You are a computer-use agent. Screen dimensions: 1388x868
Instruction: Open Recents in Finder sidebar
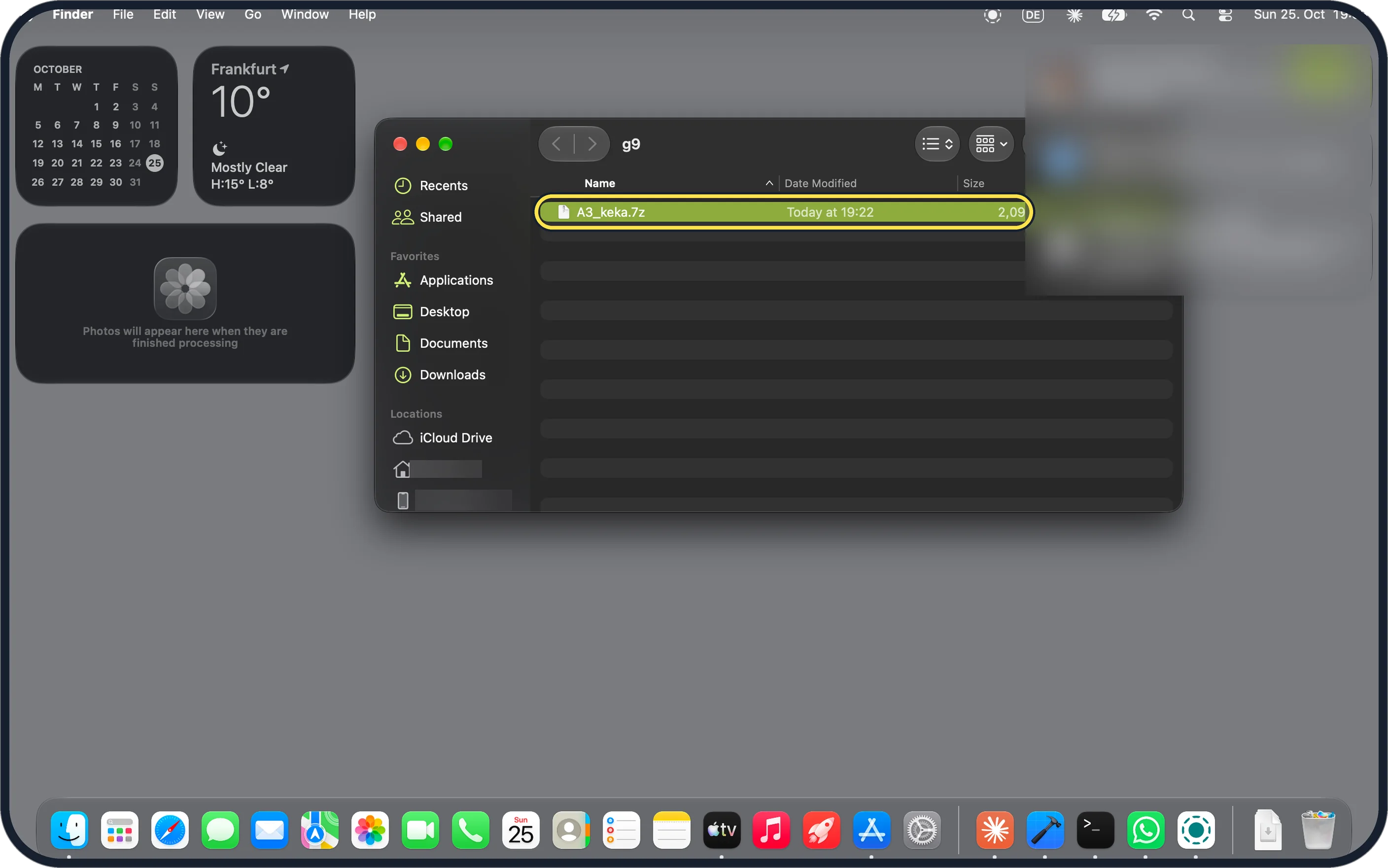point(431,185)
